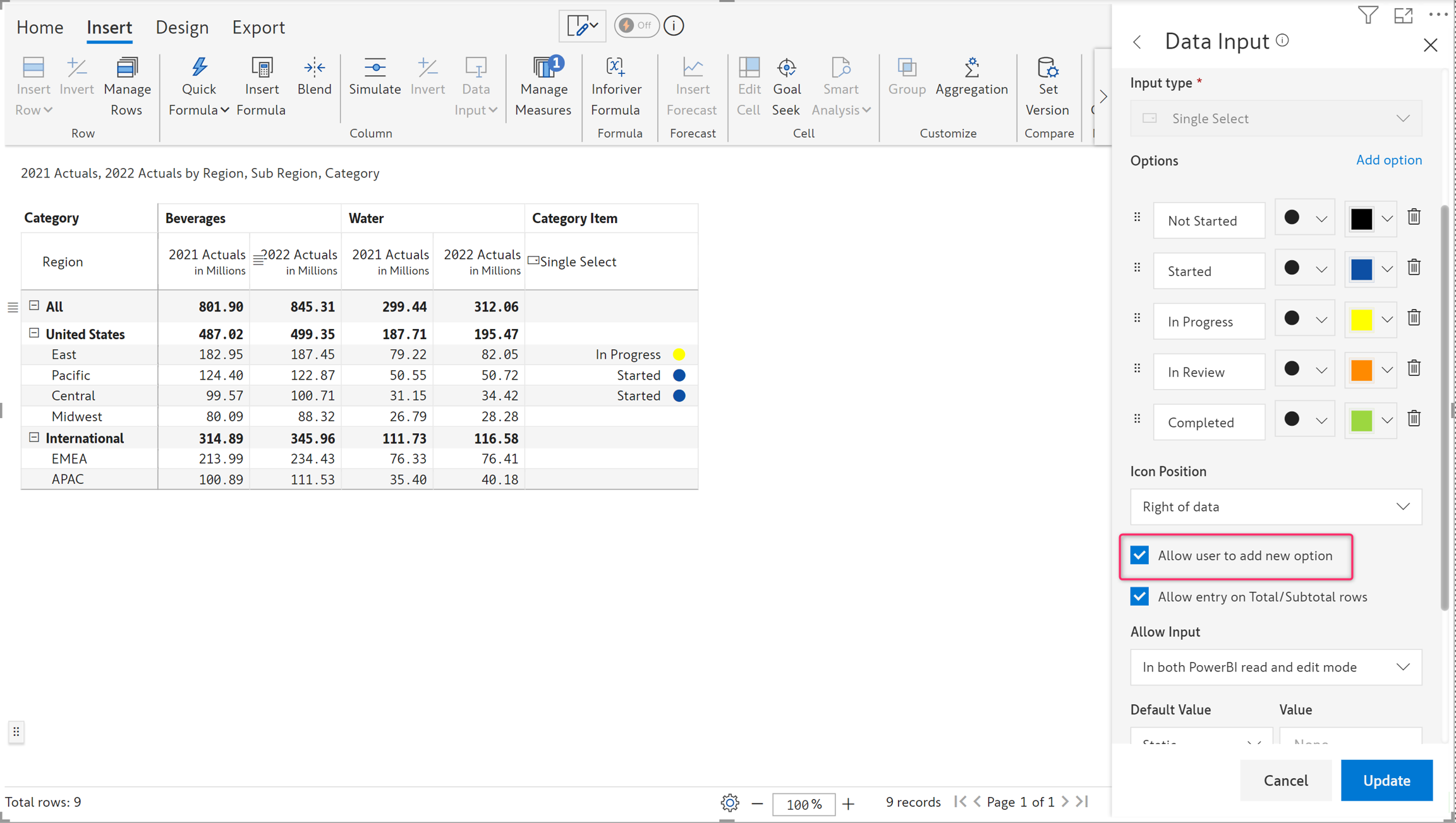This screenshot has height=823, width=1456.
Task: Click the Set Version icon
Action: [x=1046, y=68]
